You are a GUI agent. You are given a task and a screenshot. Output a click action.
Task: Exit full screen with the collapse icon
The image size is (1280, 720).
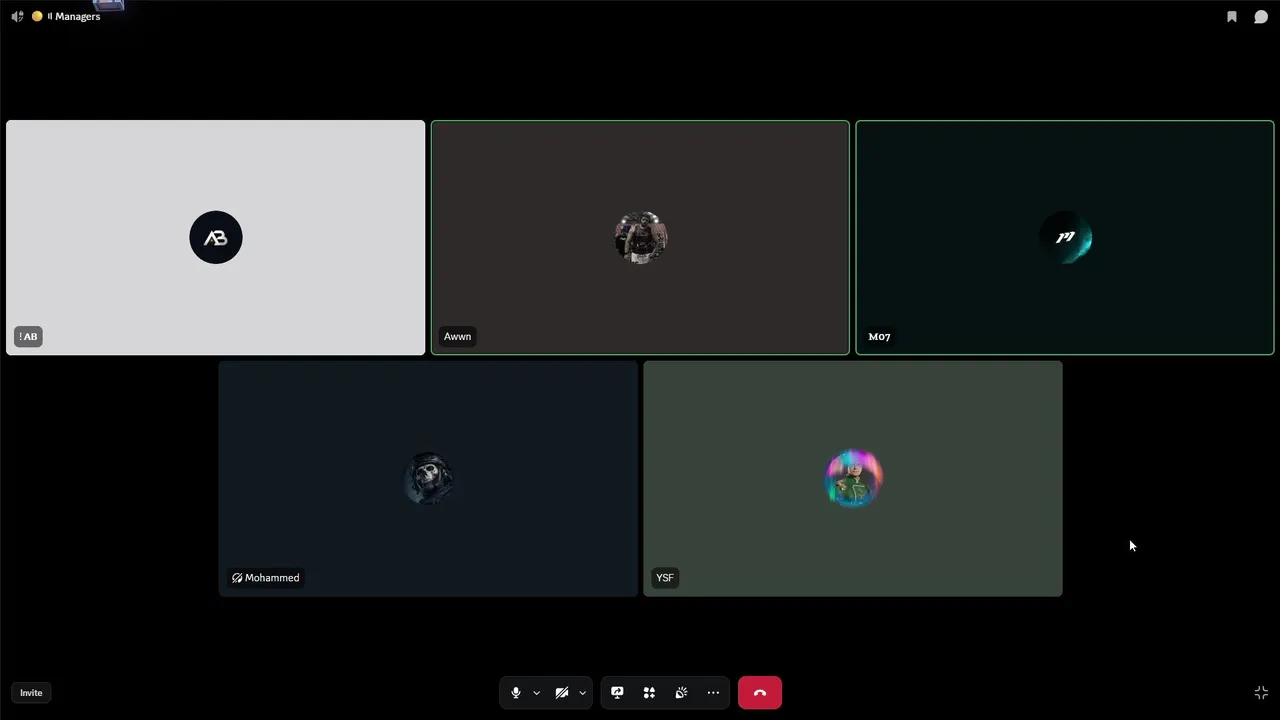(1261, 693)
